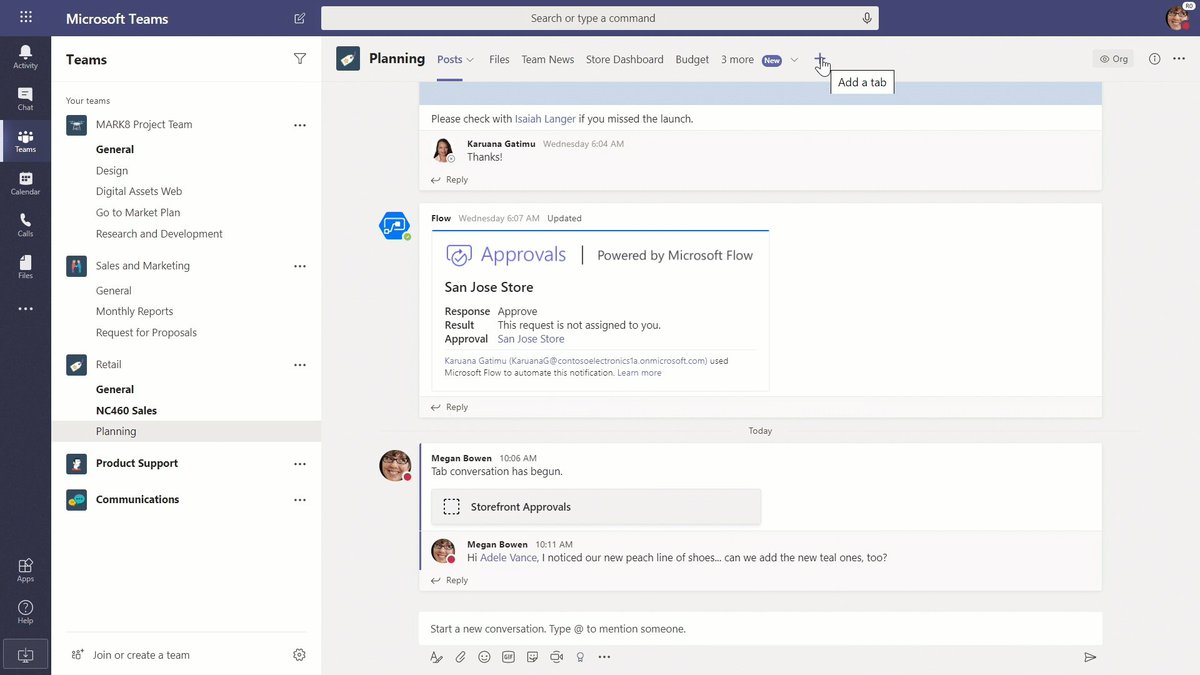Expand the Posts tab dropdown chevron
The image size is (1200, 675).
pos(470,60)
